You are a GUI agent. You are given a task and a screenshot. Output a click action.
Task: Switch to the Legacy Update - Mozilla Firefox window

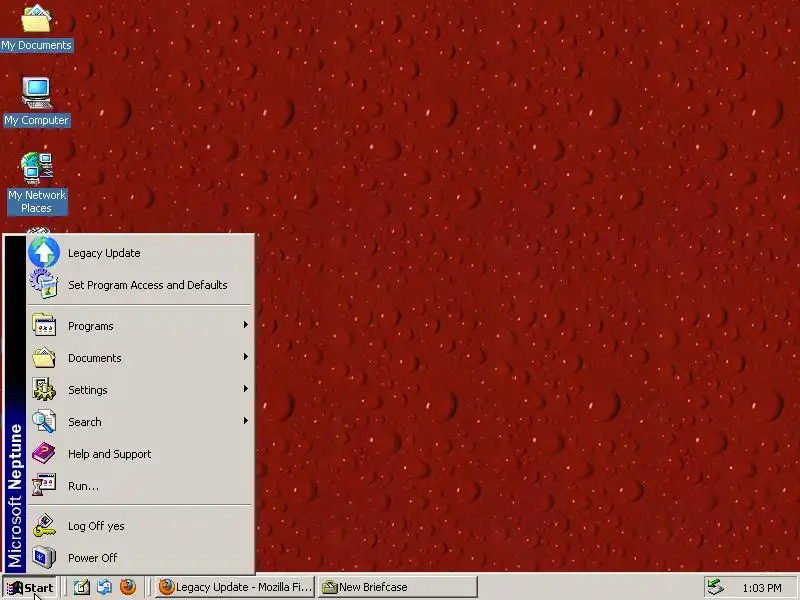pos(235,587)
